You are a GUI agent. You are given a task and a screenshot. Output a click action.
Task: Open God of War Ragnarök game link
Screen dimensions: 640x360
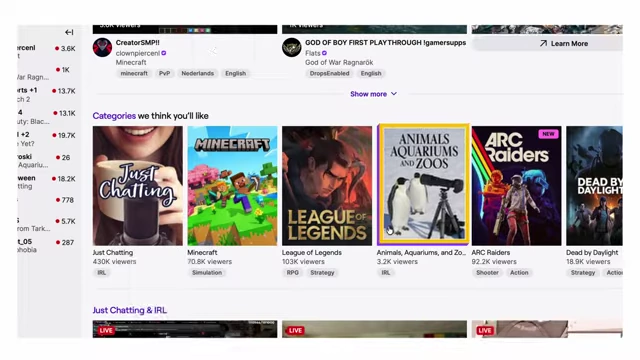[339, 62]
